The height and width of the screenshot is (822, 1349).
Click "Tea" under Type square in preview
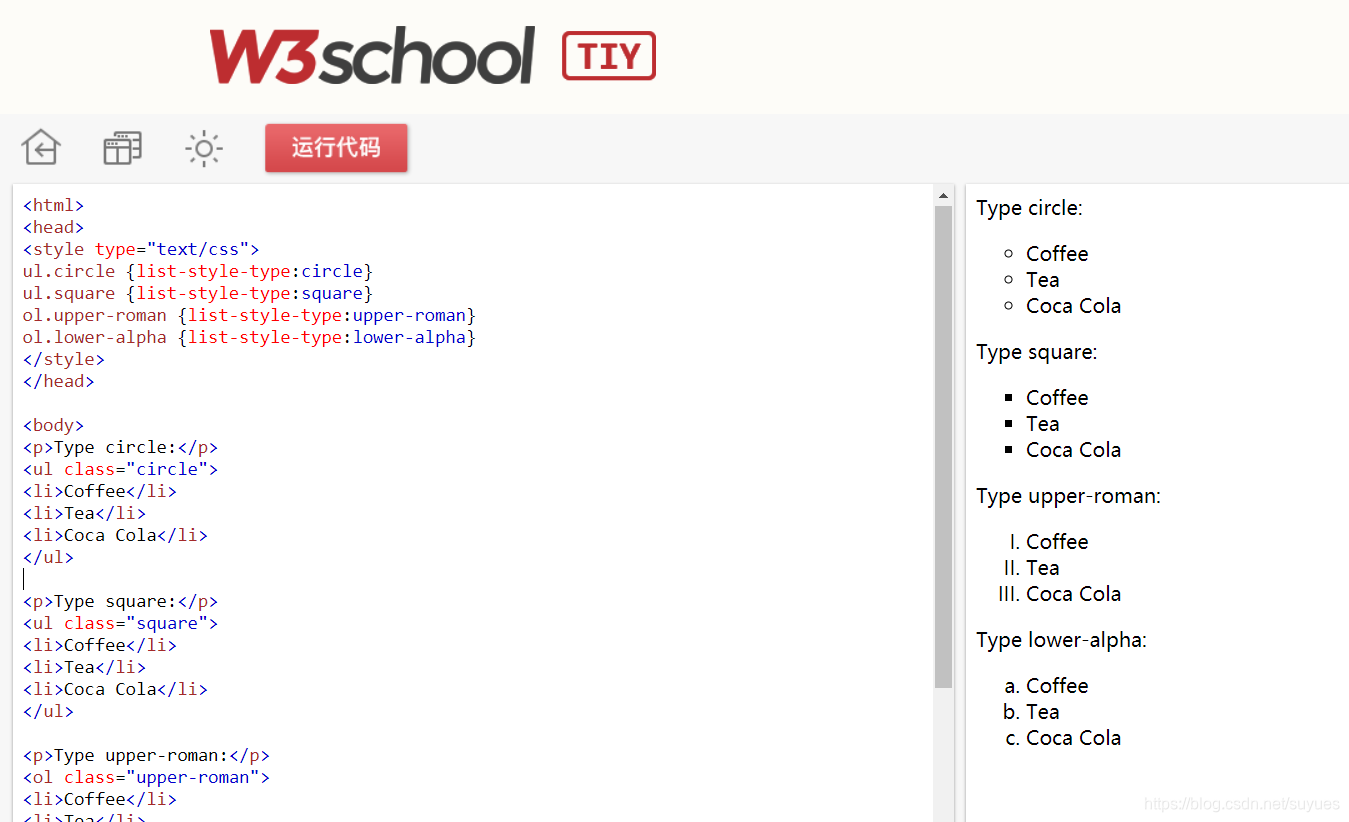click(1043, 424)
